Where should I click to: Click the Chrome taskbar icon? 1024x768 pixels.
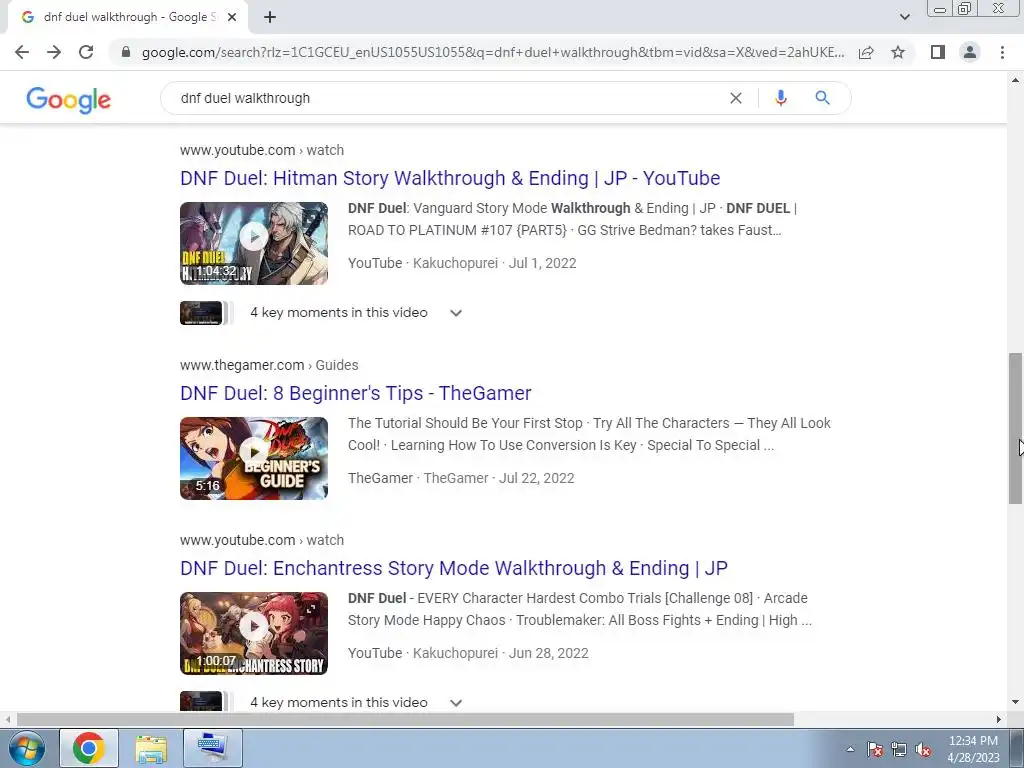pyautogui.click(x=89, y=748)
